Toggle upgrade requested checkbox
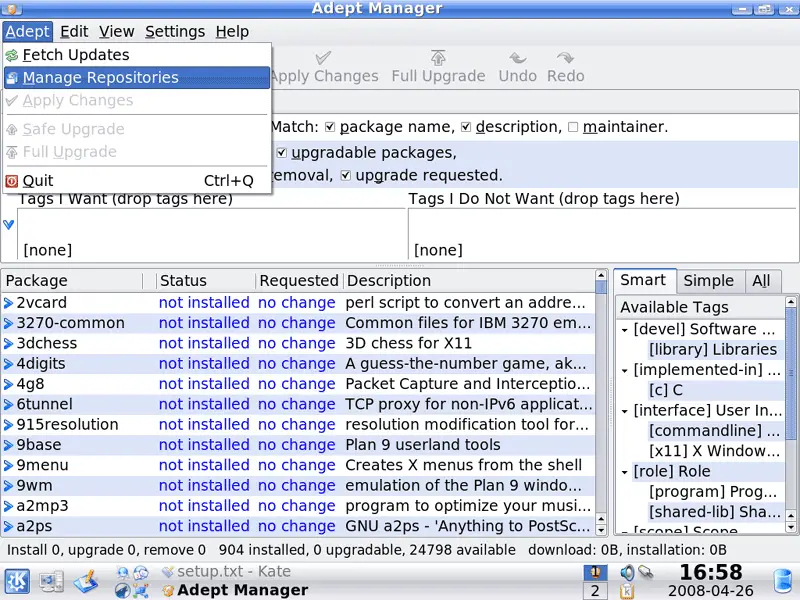The width and height of the screenshot is (800, 600). tap(346, 176)
